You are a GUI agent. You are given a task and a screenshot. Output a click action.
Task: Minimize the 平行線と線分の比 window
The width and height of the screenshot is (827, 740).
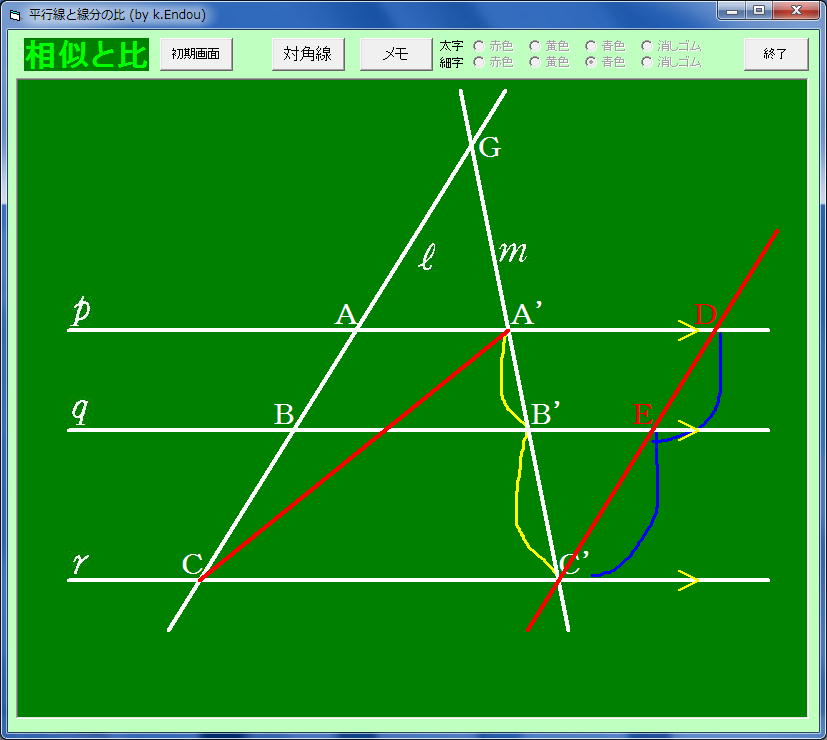click(x=732, y=11)
